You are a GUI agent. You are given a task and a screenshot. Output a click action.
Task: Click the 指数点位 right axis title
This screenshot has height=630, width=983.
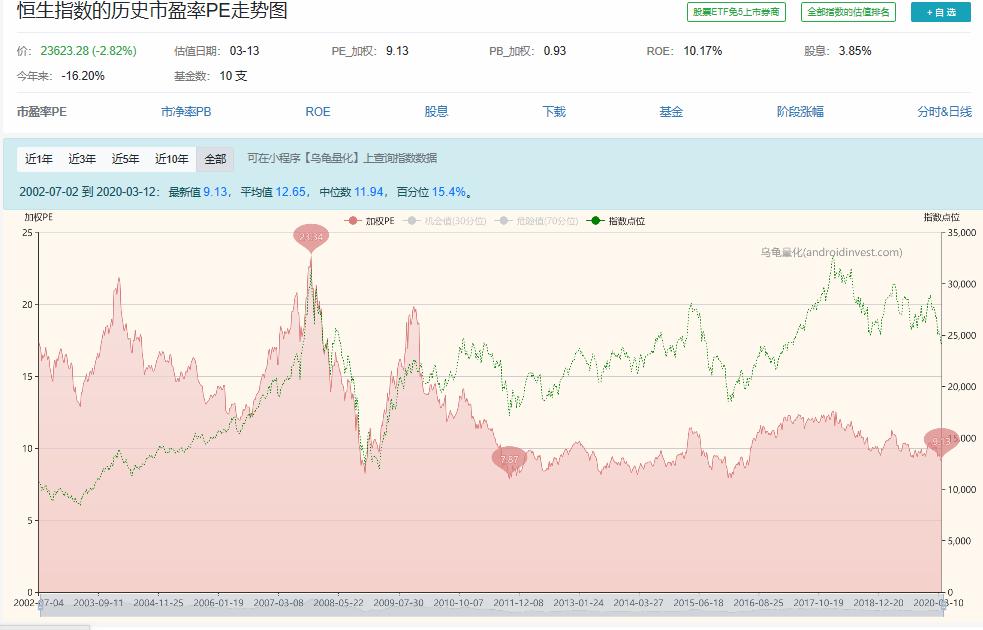coord(942,217)
